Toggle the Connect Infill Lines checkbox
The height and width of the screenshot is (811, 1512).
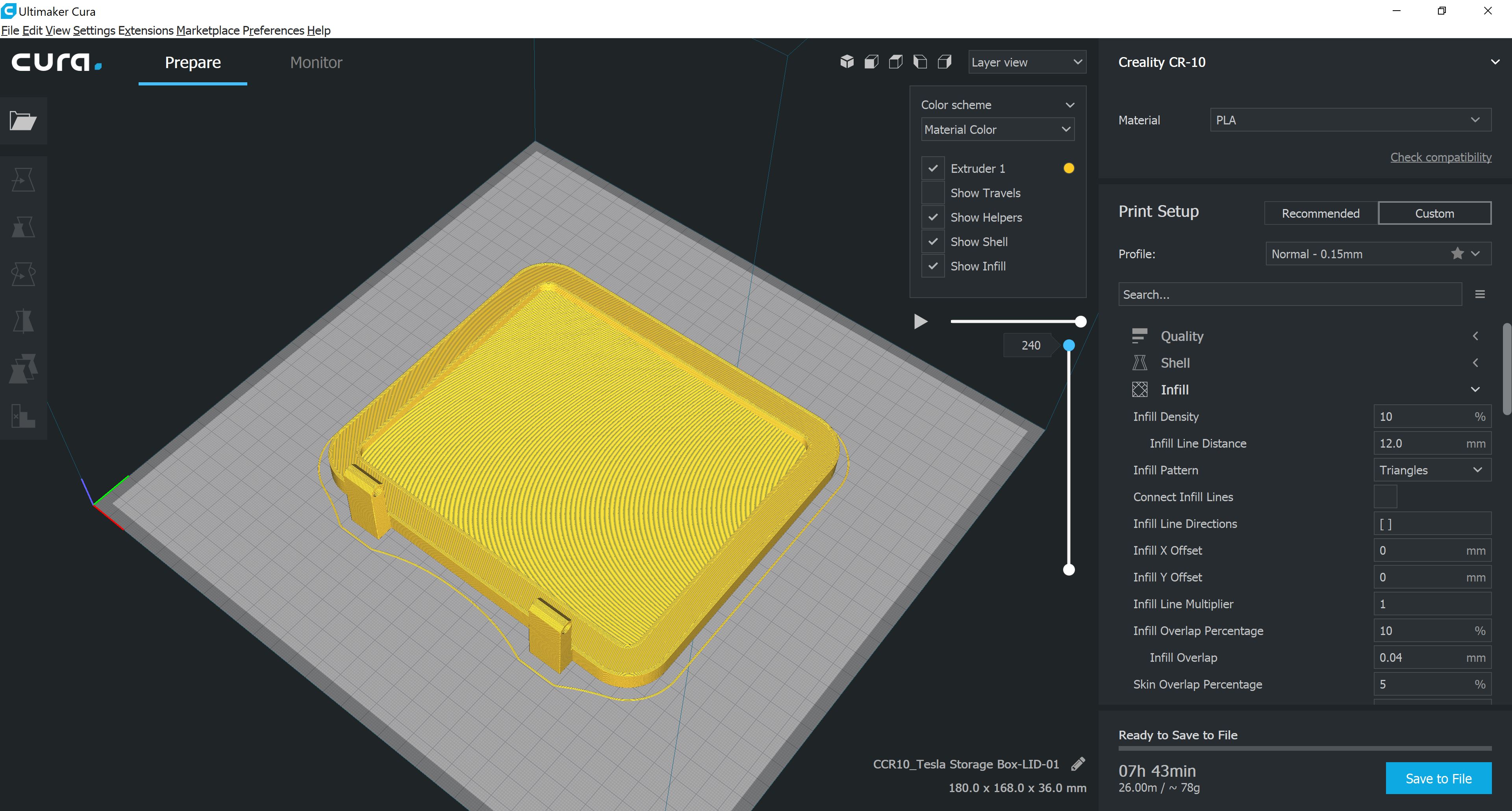(1385, 496)
